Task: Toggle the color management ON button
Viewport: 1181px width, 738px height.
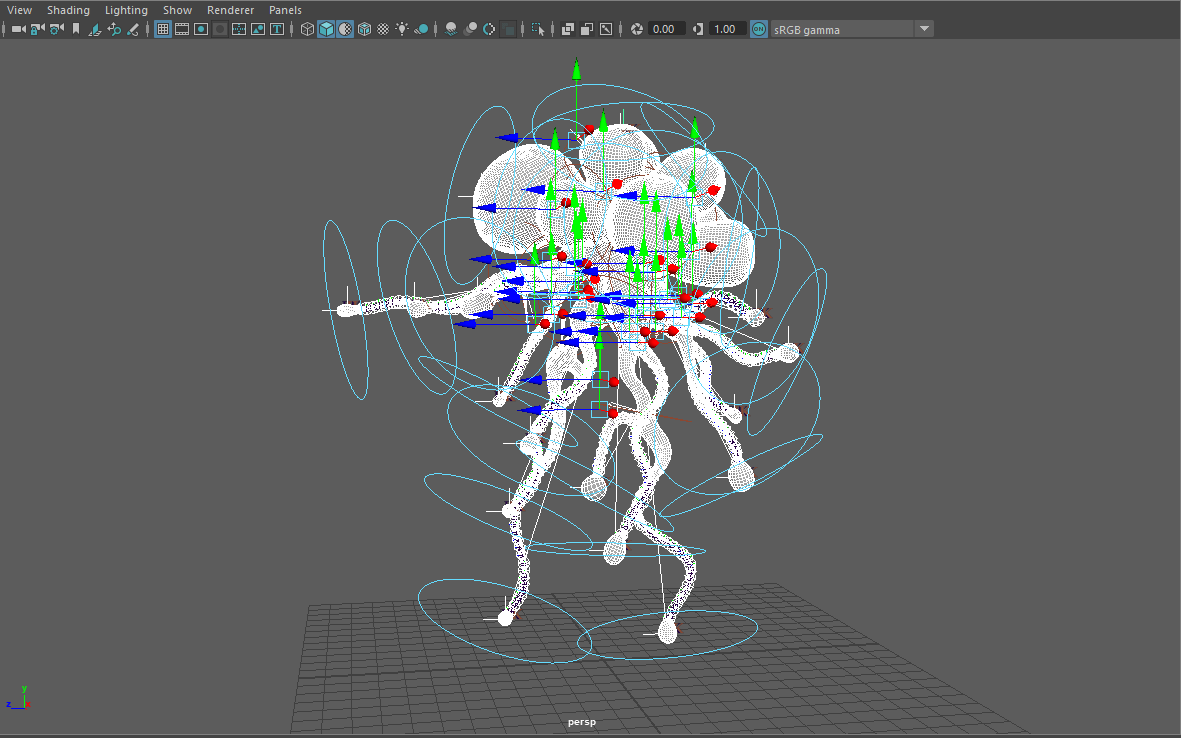Action: 758,29
